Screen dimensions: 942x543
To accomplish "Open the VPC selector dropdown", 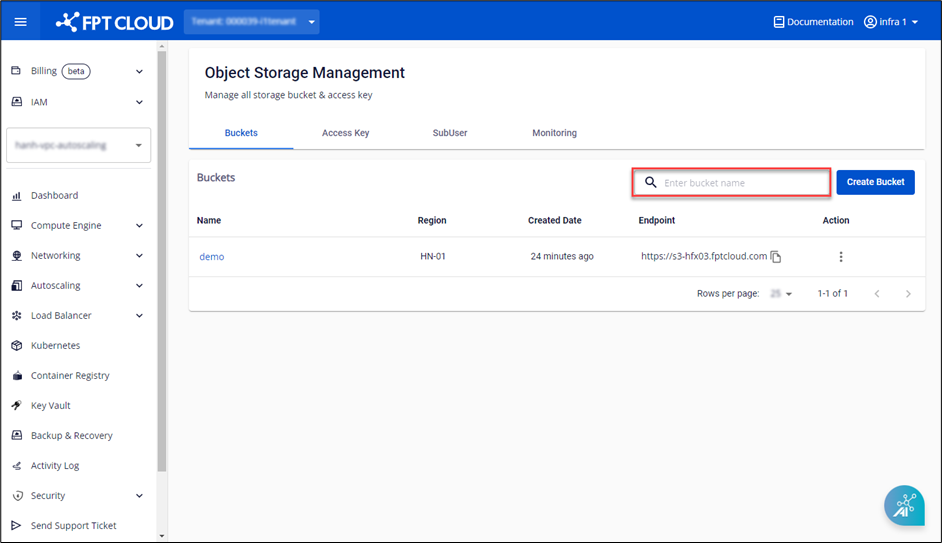I will coord(79,145).
